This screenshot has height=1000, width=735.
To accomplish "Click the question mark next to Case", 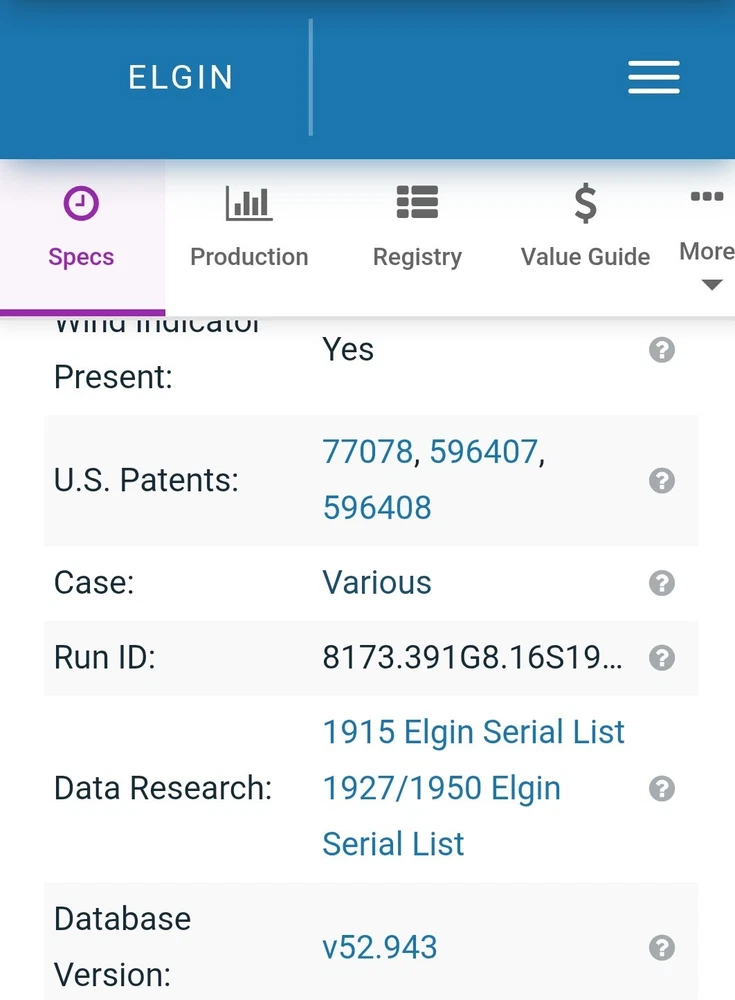I will click(x=661, y=583).
